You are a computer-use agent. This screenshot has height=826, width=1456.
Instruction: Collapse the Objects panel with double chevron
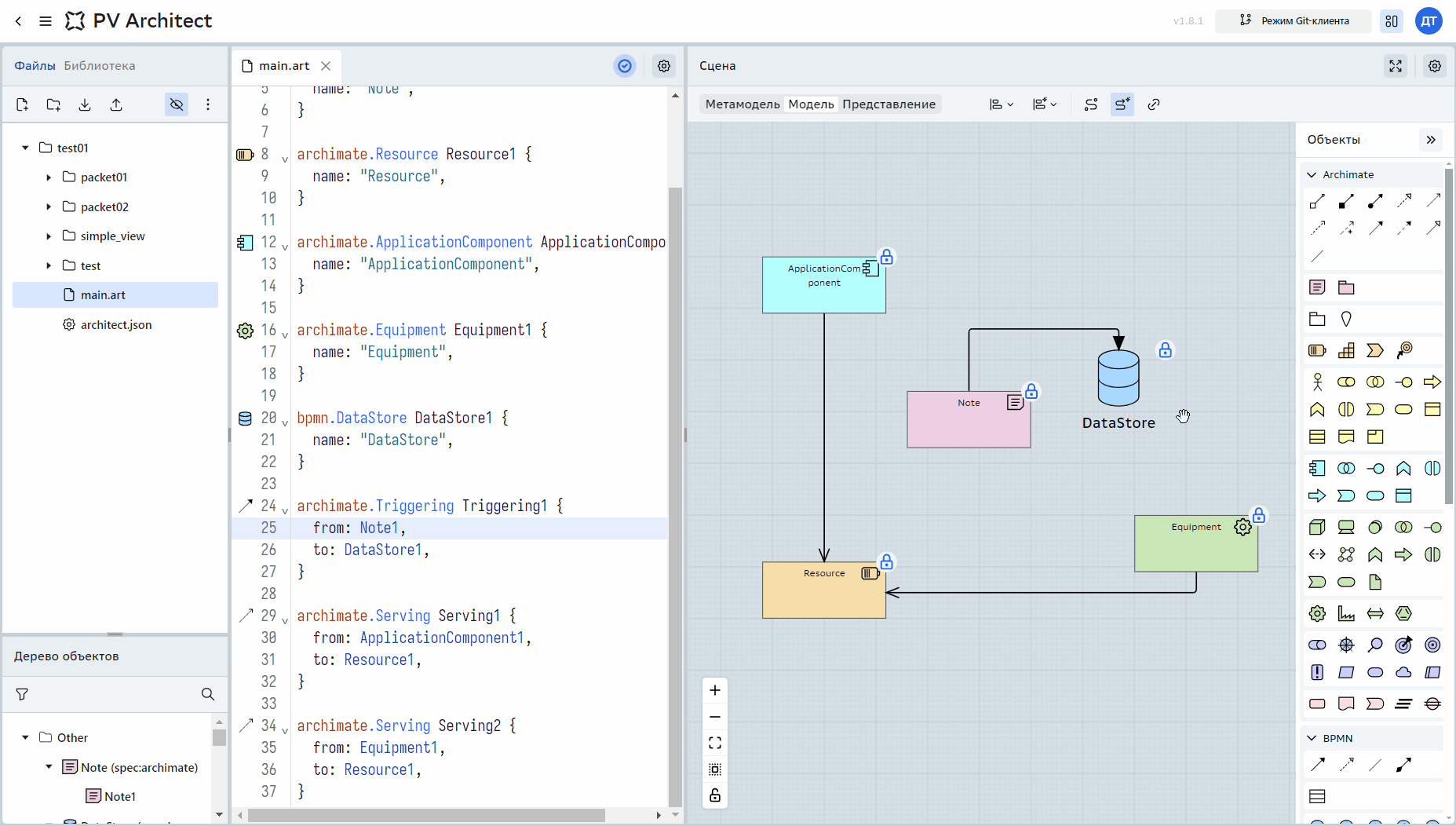click(1431, 140)
